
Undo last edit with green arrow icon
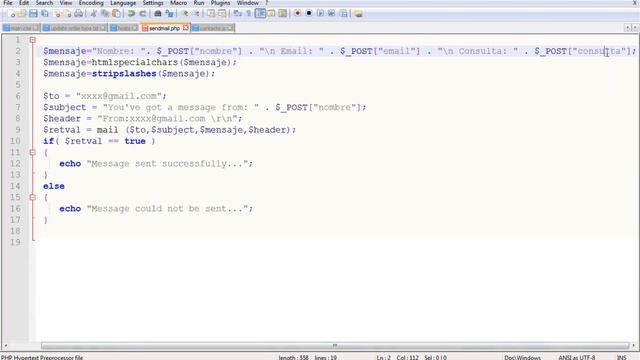point(131,14)
